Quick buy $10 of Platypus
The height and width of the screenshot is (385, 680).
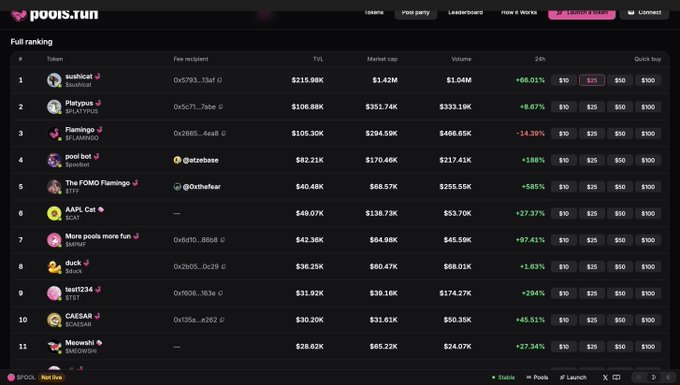coord(564,107)
